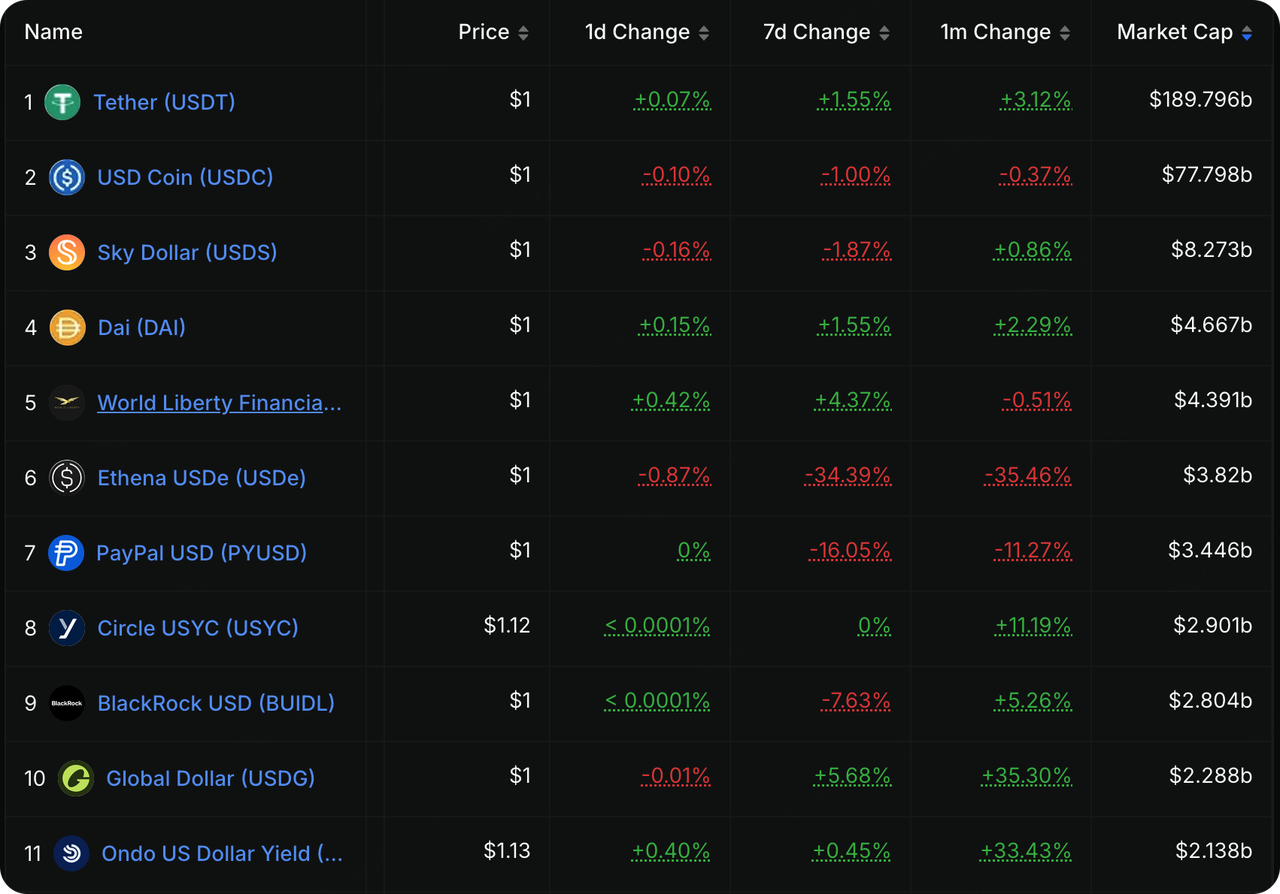The height and width of the screenshot is (894, 1280).
Task: Click the Global Dollar (USDG) green logo
Action: [x=75, y=778]
